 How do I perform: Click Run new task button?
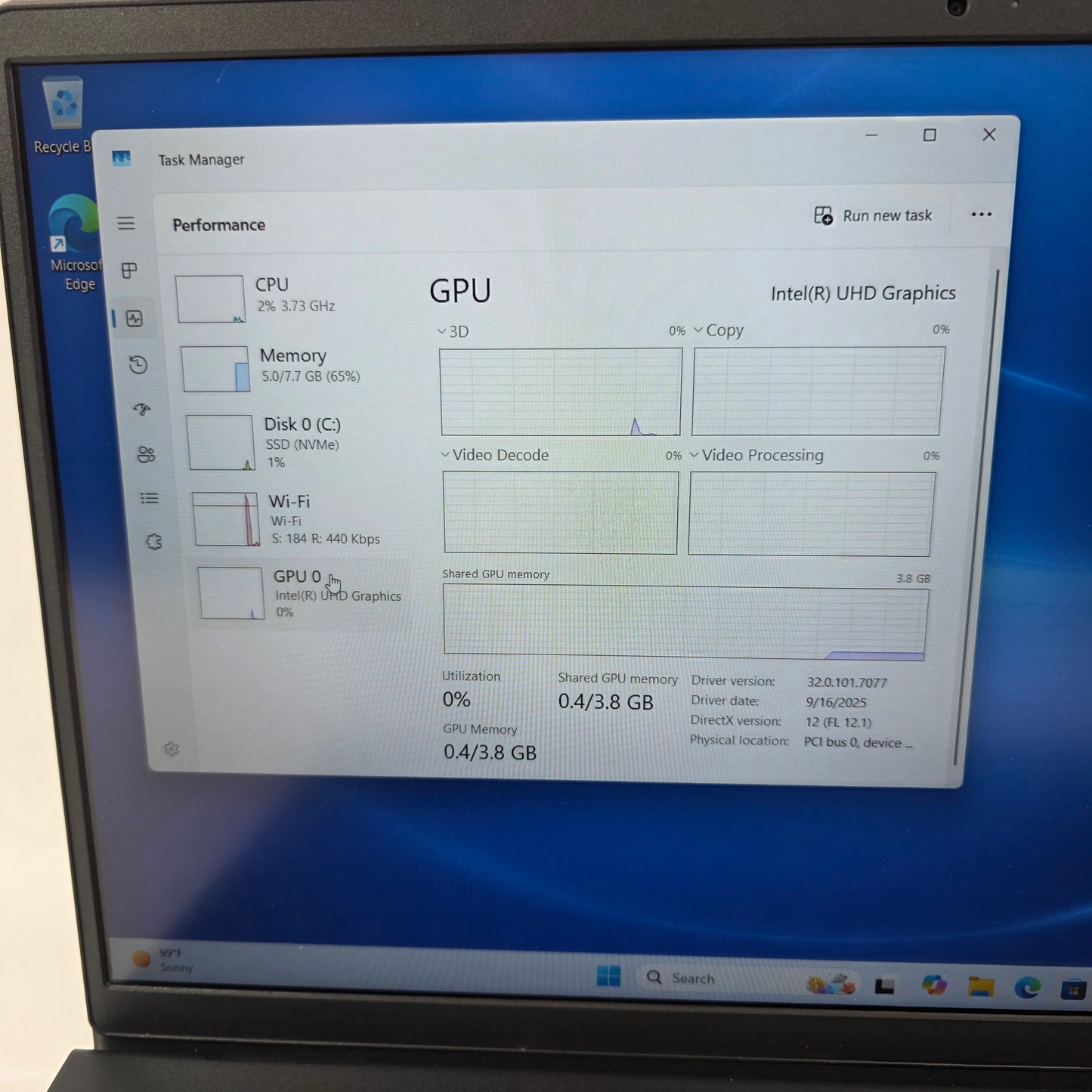(x=873, y=215)
